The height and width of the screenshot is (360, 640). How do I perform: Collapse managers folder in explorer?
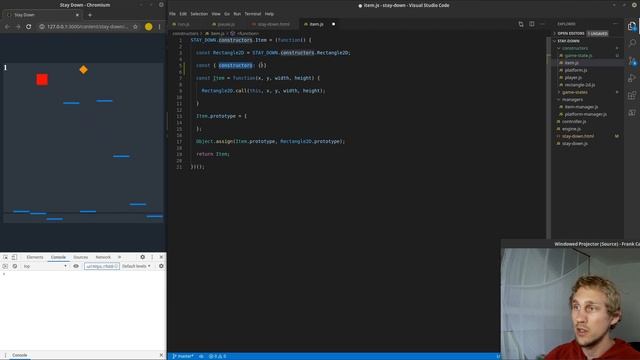coord(572,100)
